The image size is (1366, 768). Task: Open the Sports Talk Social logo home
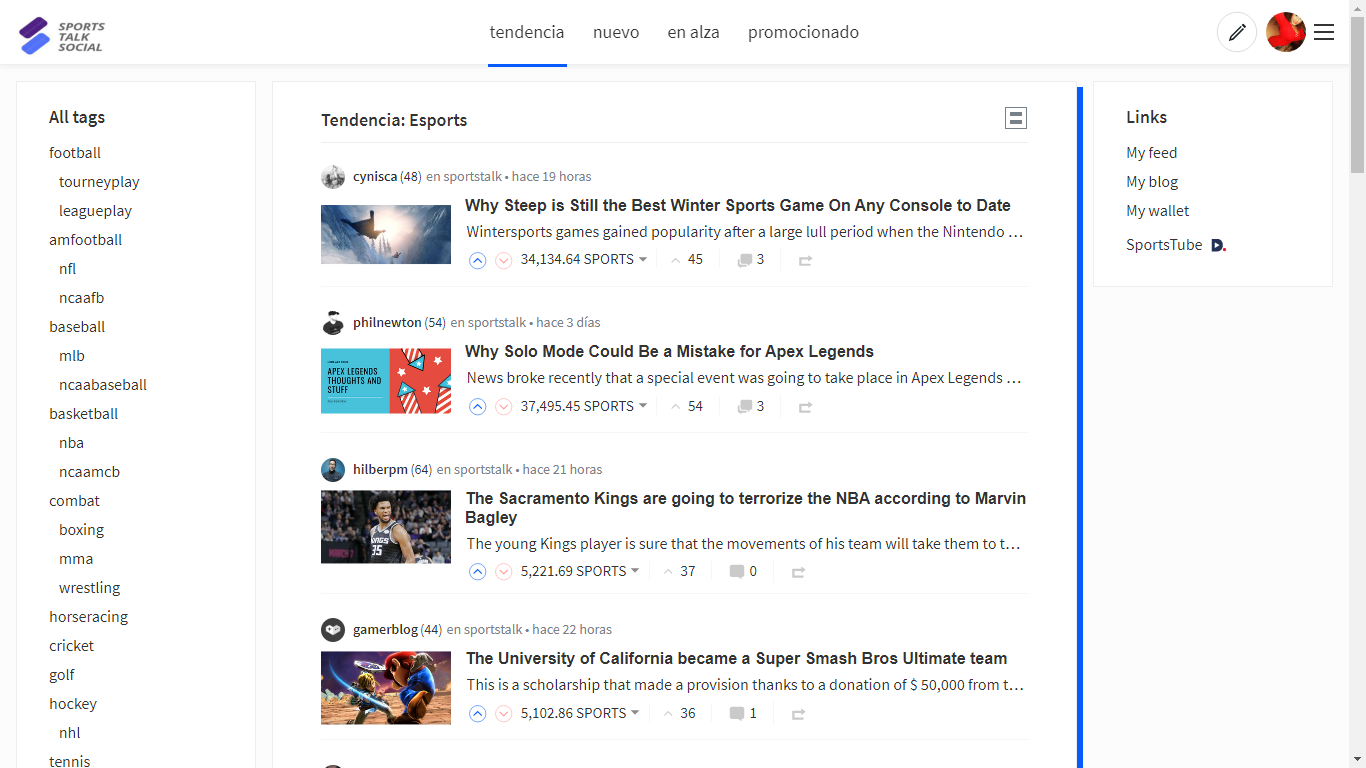point(61,36)
